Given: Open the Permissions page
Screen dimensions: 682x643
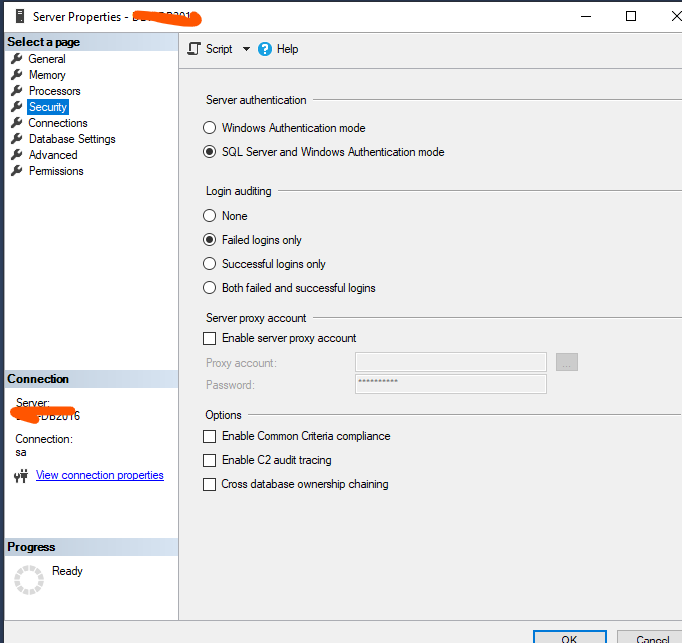Looking at the screenshot, I should (56, 171).
